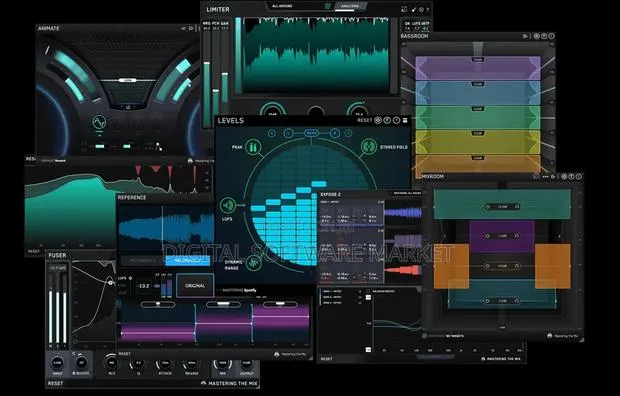Select the yellow Bassroom EQ band
The height and width of the screenshot is (396, 620).
pos(478,142)
